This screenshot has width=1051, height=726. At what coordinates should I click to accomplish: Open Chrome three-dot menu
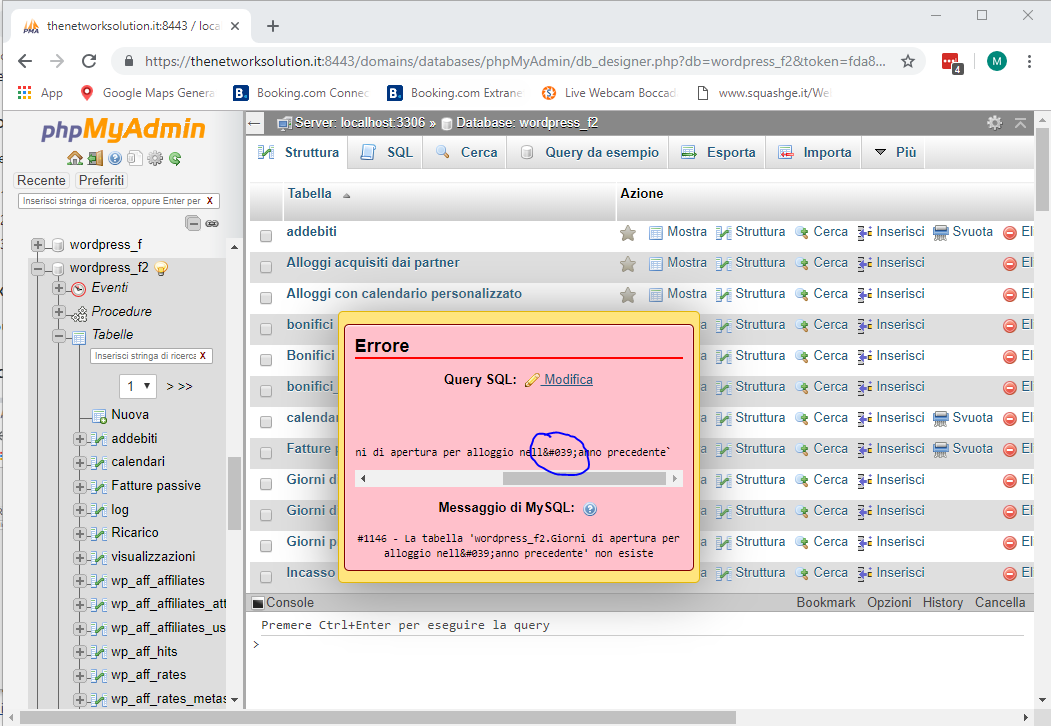[x=1029, y=61]
